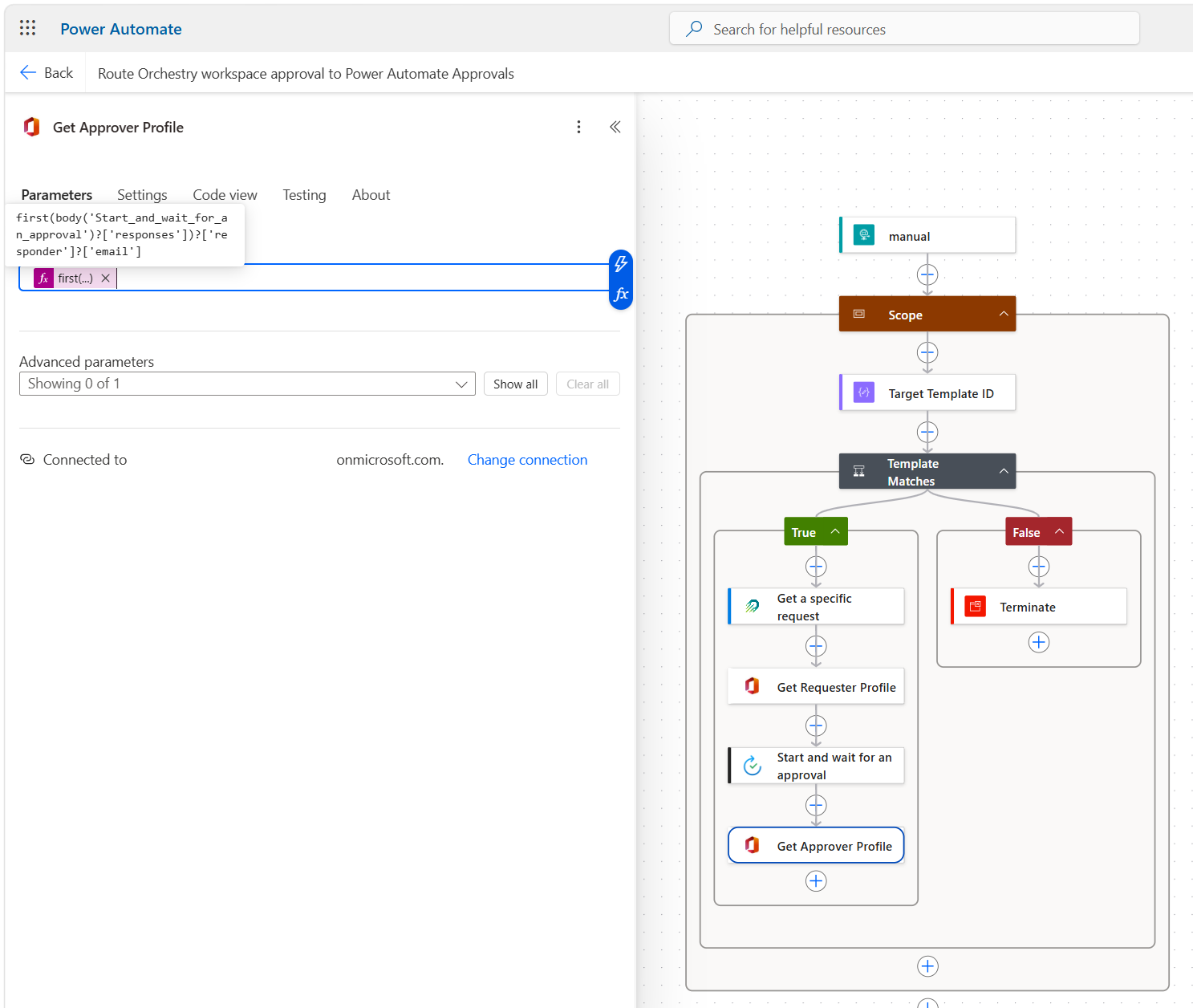Add a step below the Template Matches condition
The image size is (1193, 1008).
click(927, 966)
